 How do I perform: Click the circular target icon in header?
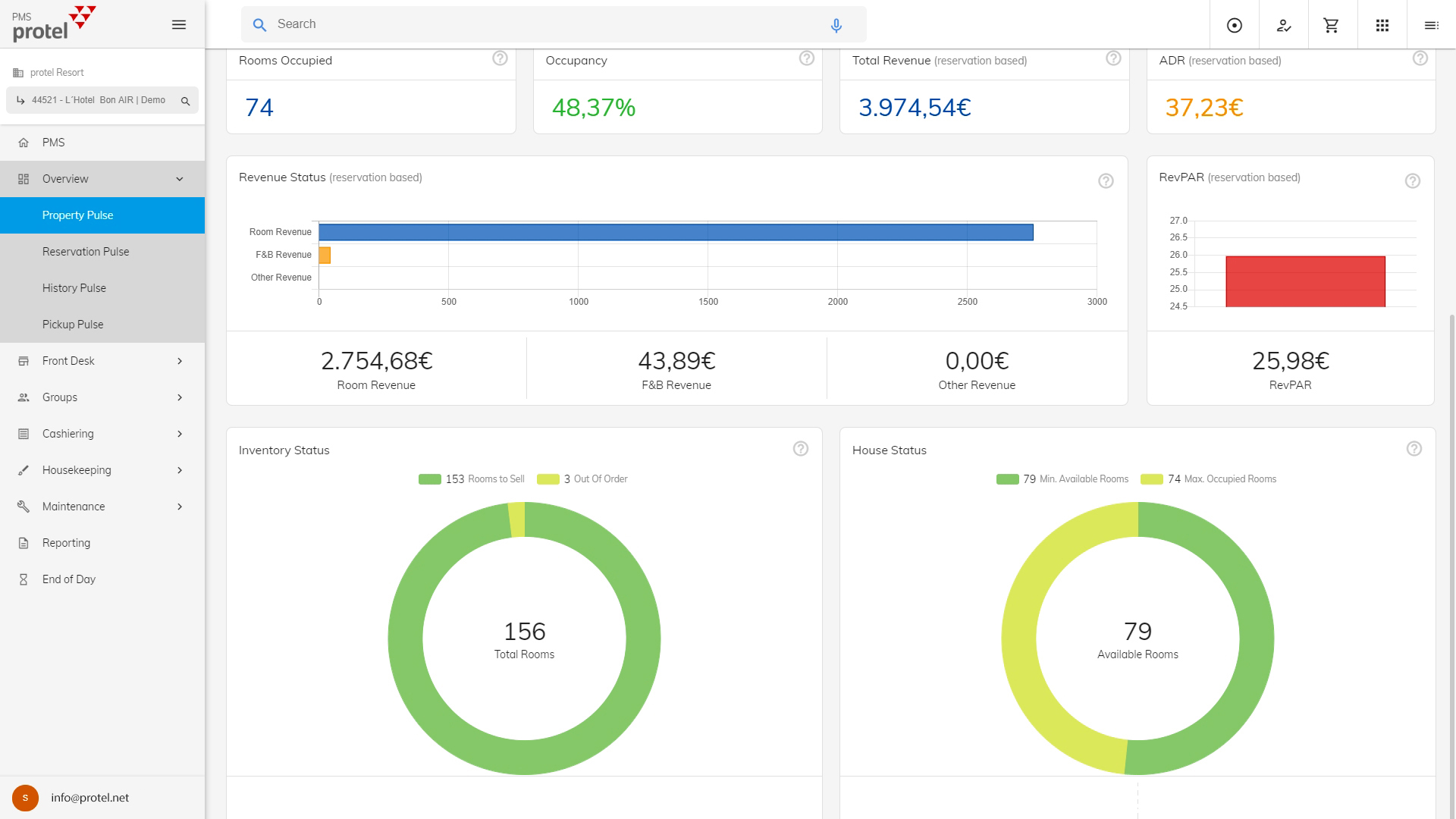coord(1234,25)
